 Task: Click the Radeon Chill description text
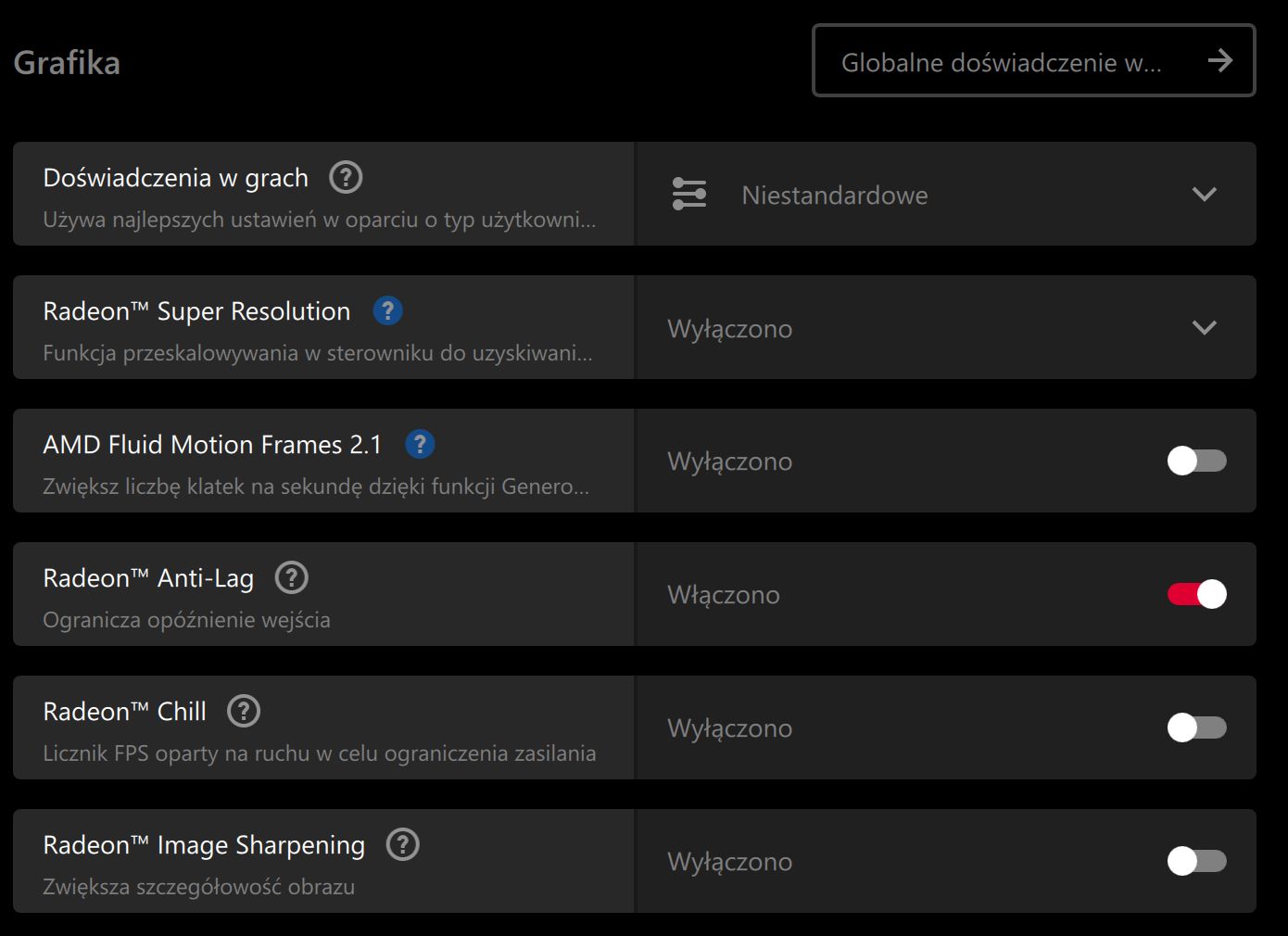pos(319,753)
